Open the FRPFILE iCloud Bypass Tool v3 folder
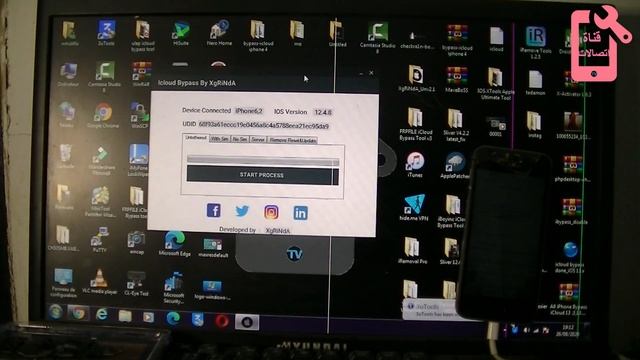The image size is (640, 360). (x=416, y=124)
